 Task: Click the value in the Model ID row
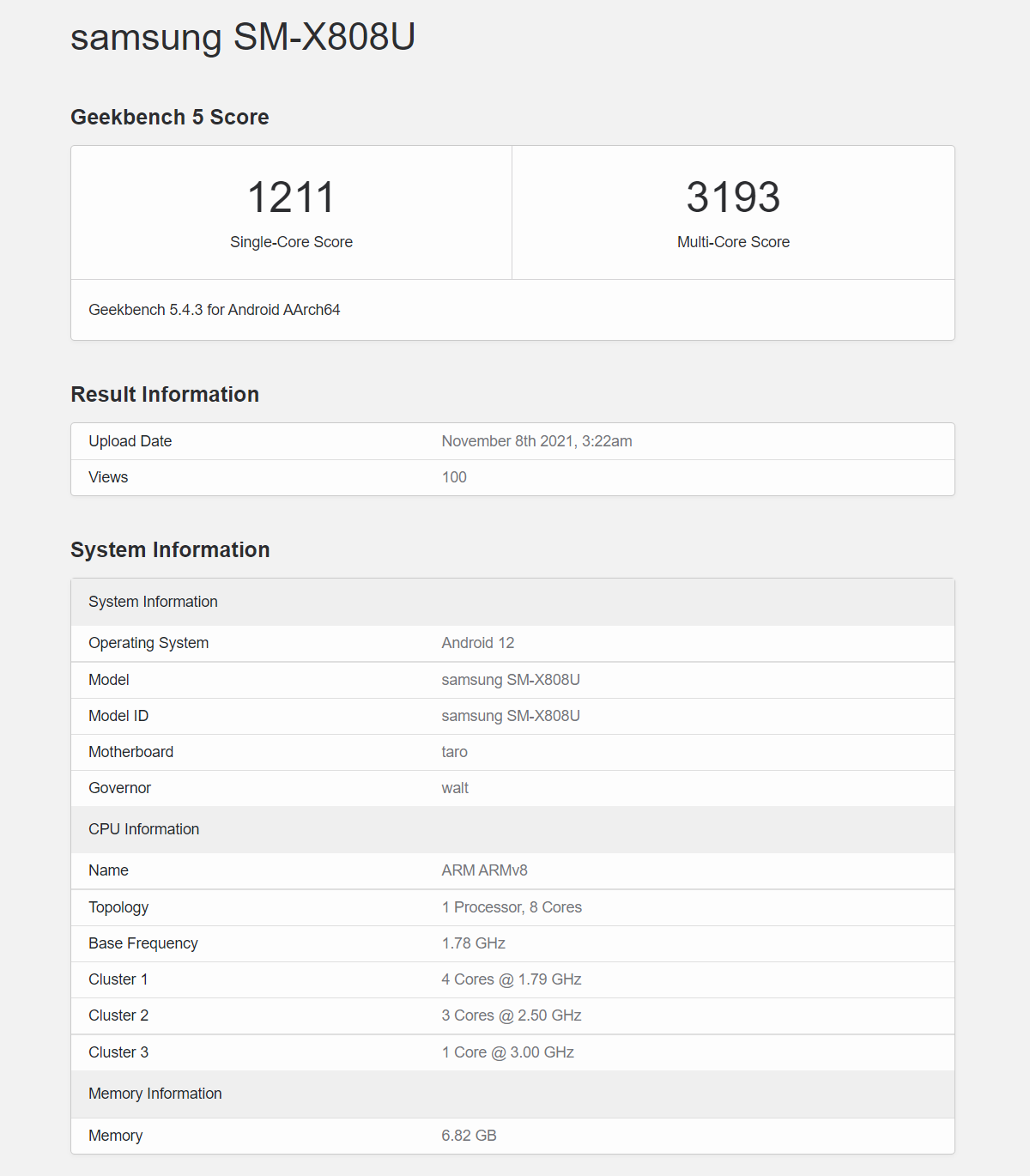coord(511,716)
